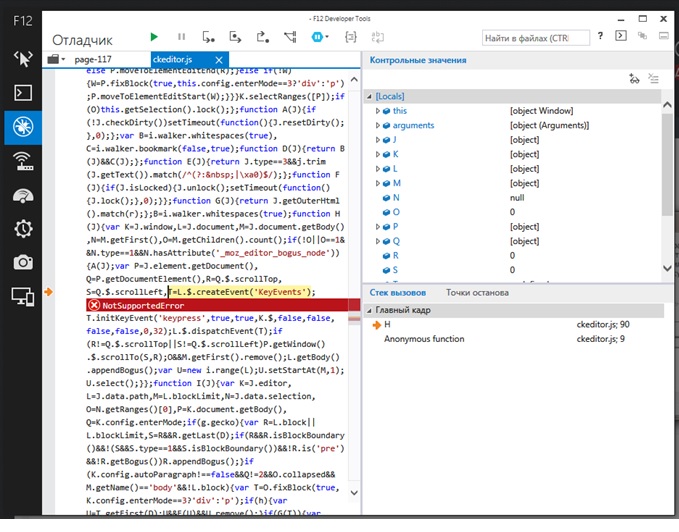679x532 pixels.
Task: Click the NotSupportedError message
Action: [x=143, y=306]
